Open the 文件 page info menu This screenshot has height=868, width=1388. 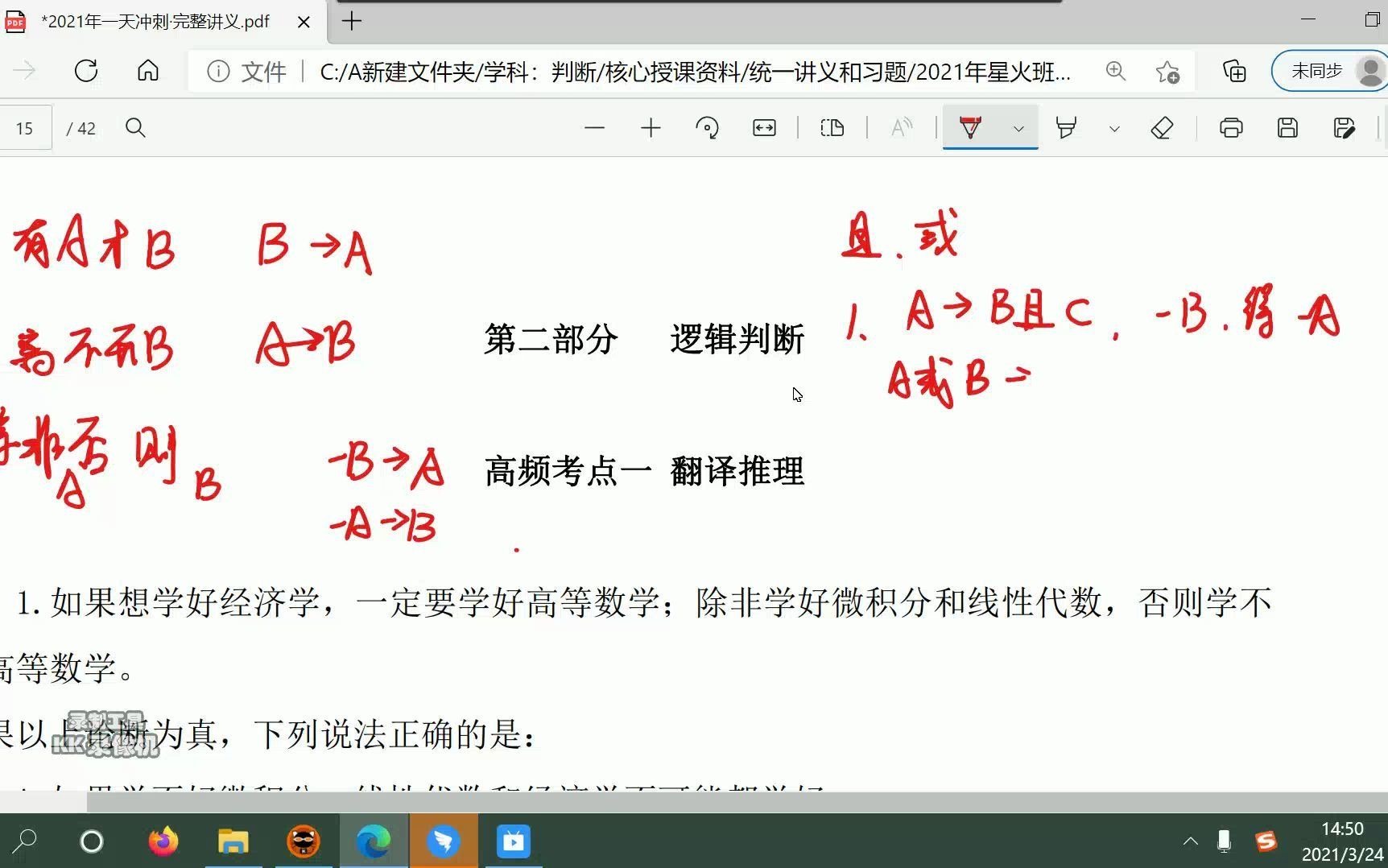(x=245, y=72)
